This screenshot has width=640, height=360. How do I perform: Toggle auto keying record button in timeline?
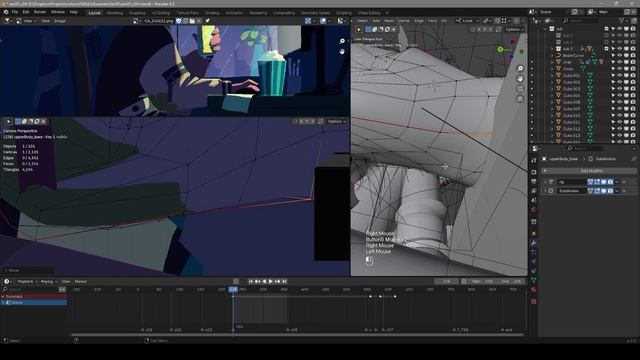click(236, 282)
